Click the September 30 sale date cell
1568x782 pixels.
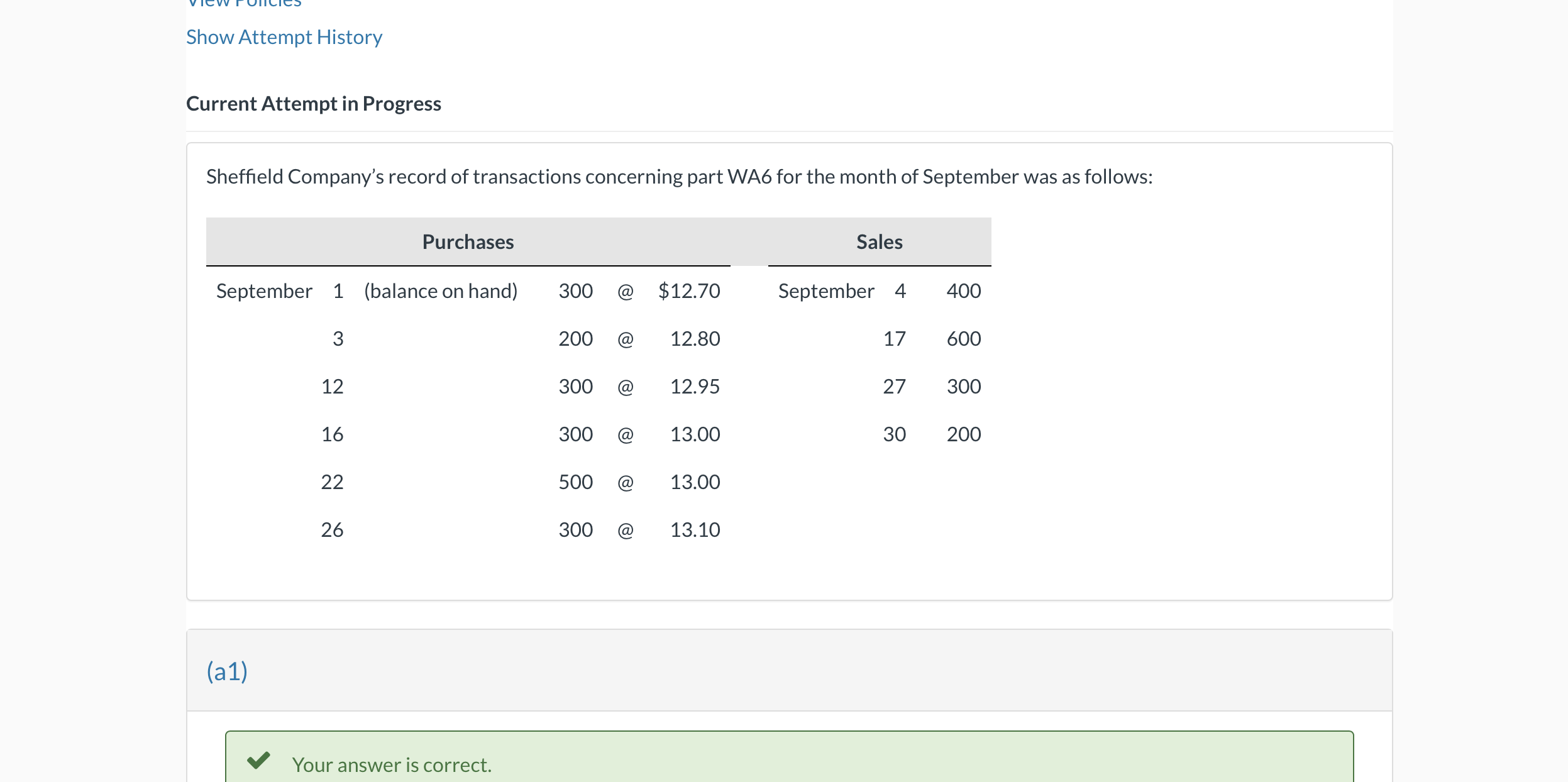894,434
